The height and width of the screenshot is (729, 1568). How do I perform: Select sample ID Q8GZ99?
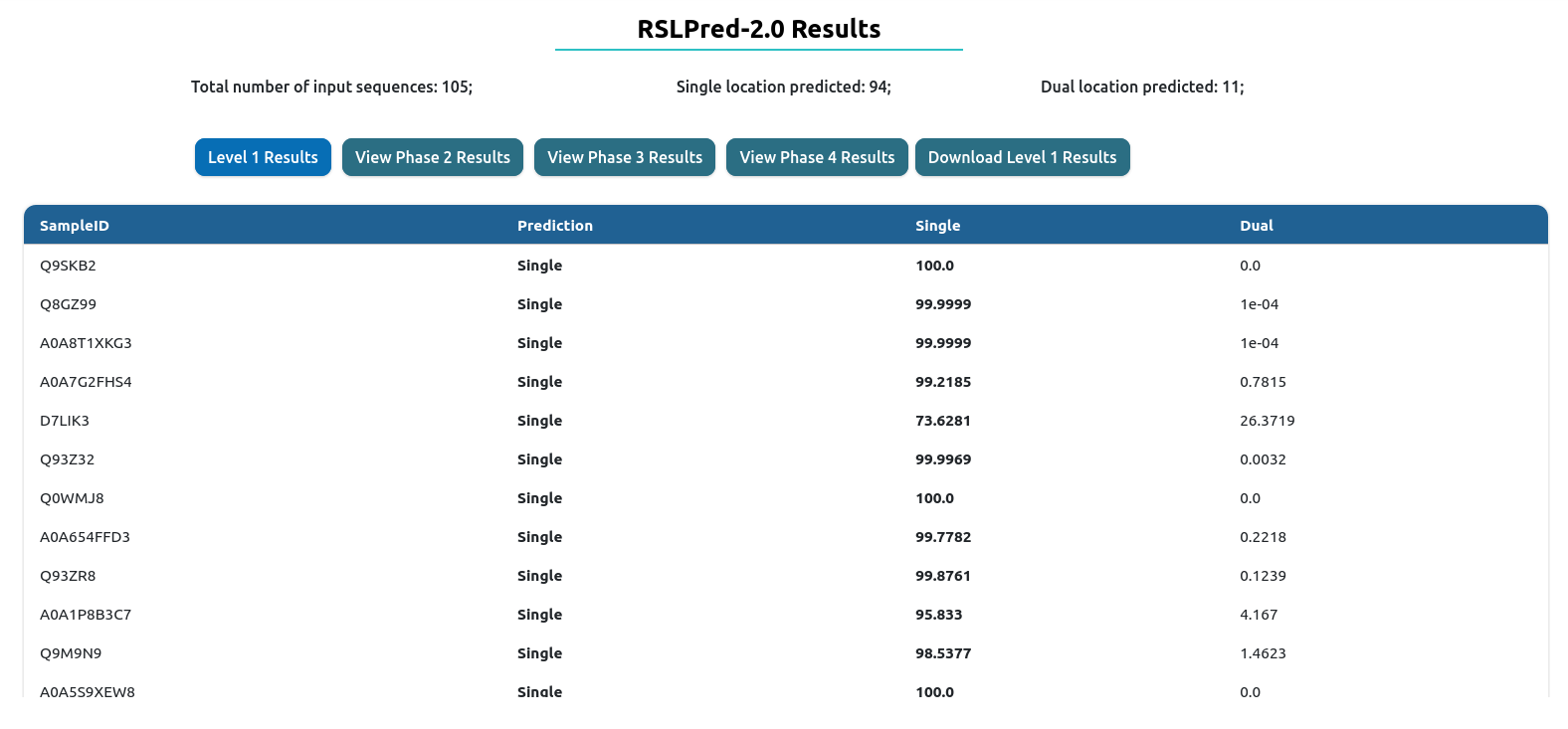click(68, 304)
